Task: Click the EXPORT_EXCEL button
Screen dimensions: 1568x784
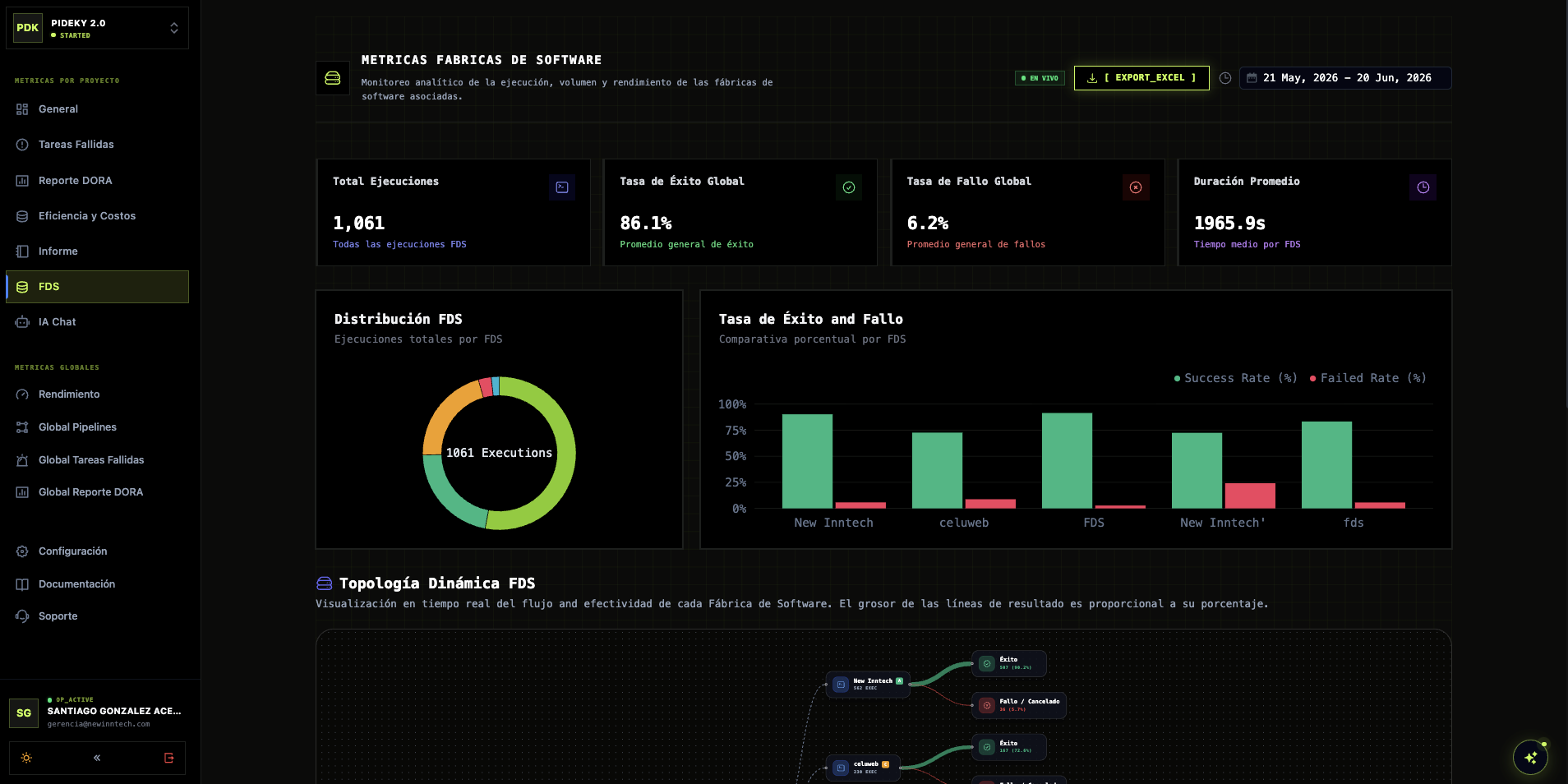Action: pos(1141,78)
